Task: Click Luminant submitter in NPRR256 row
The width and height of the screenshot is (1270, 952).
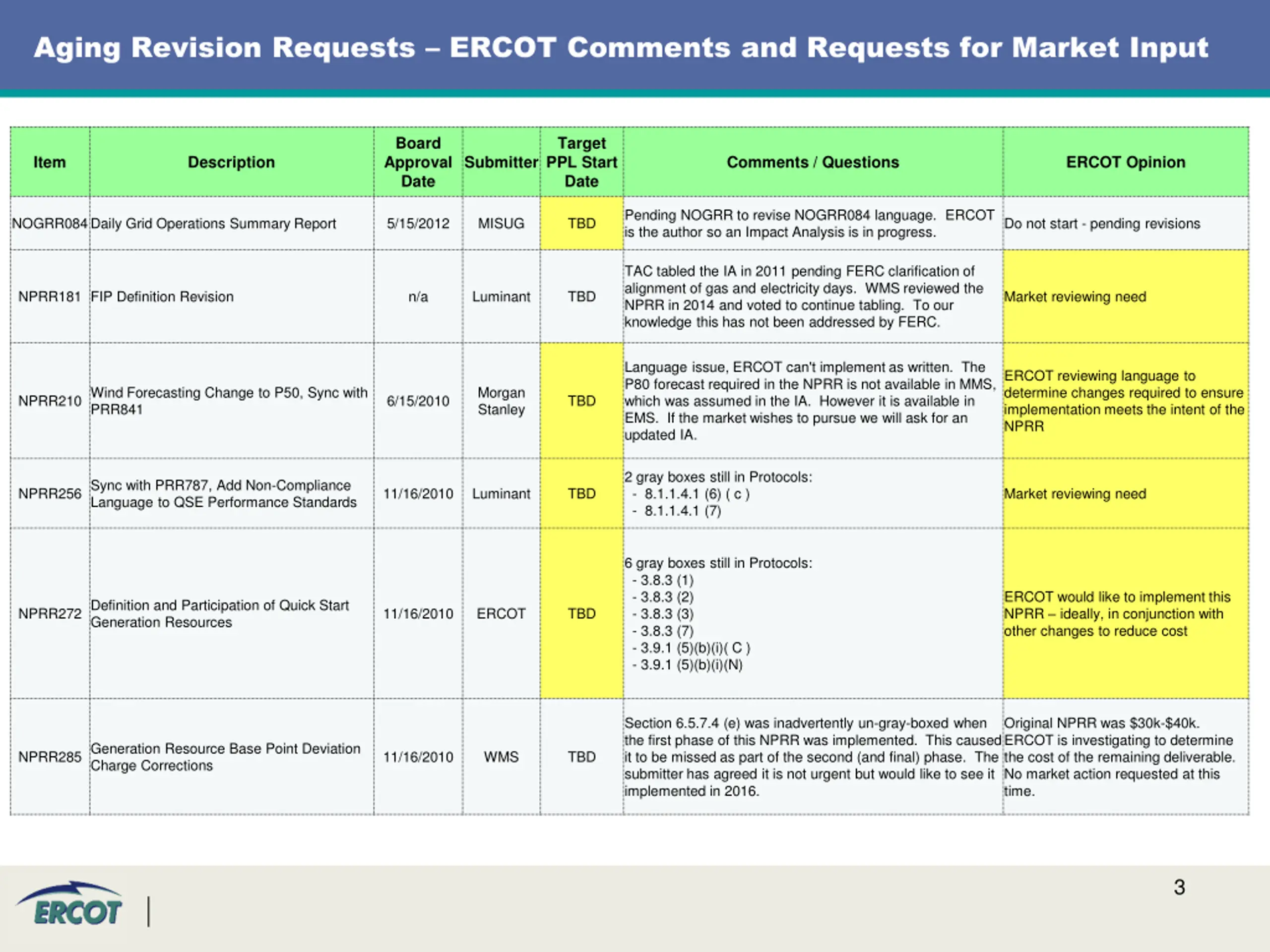Action: (501, 493)
